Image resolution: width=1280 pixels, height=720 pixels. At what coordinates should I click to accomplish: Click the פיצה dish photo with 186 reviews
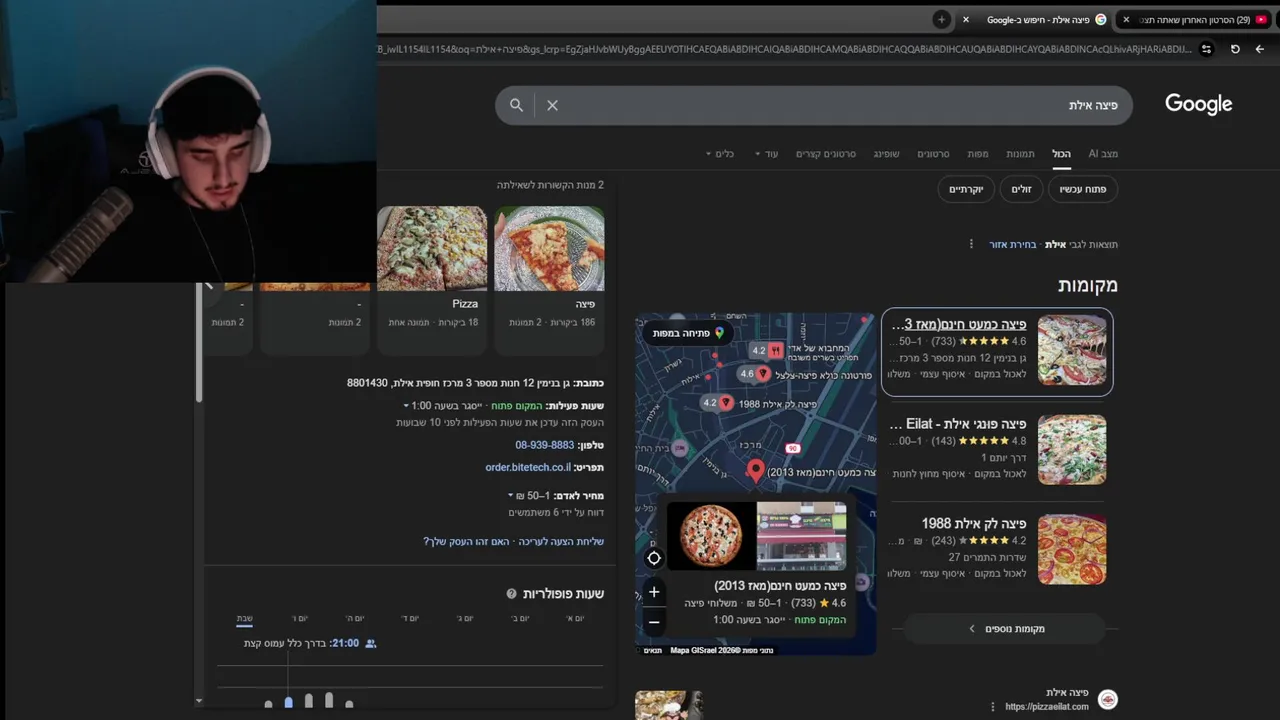(549, 248)
